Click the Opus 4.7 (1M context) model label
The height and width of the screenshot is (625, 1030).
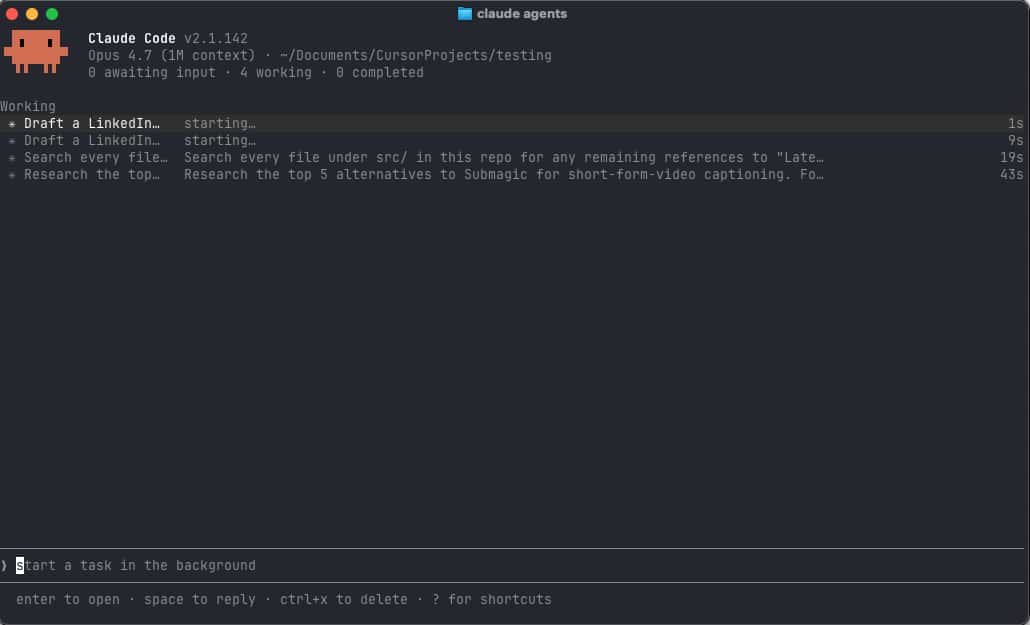pos(171,55)
